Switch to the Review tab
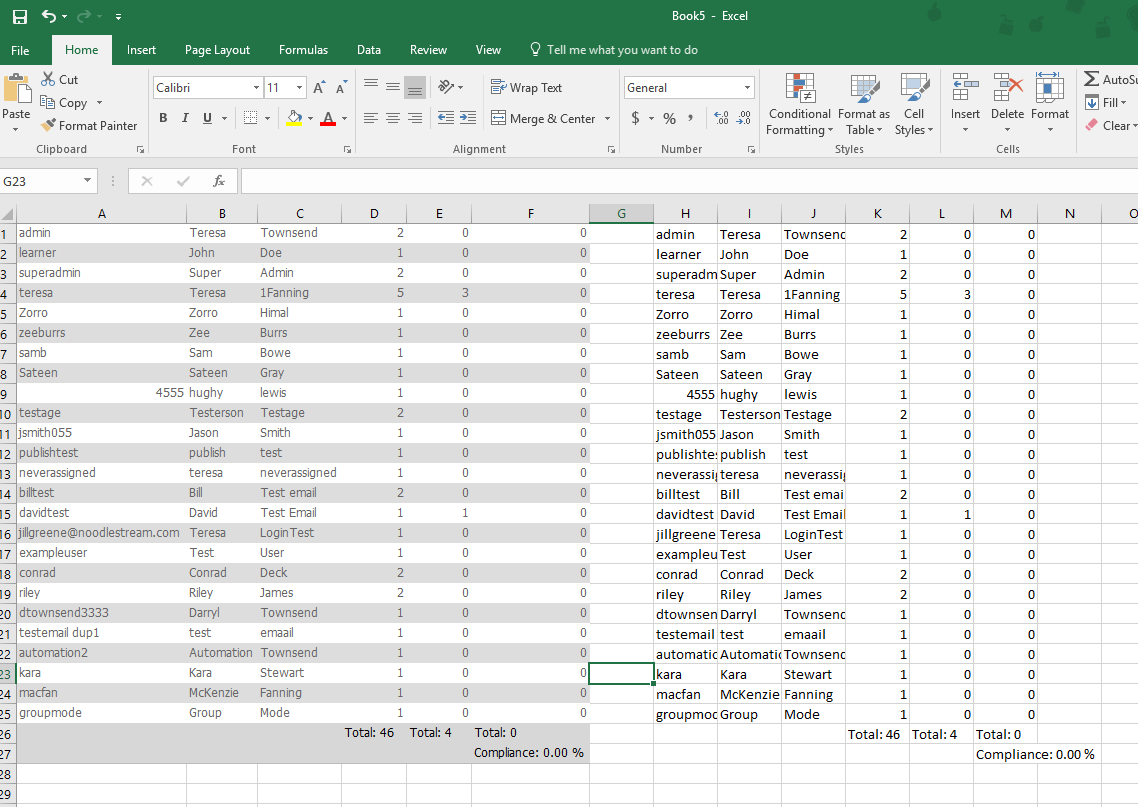 [428, 50]
